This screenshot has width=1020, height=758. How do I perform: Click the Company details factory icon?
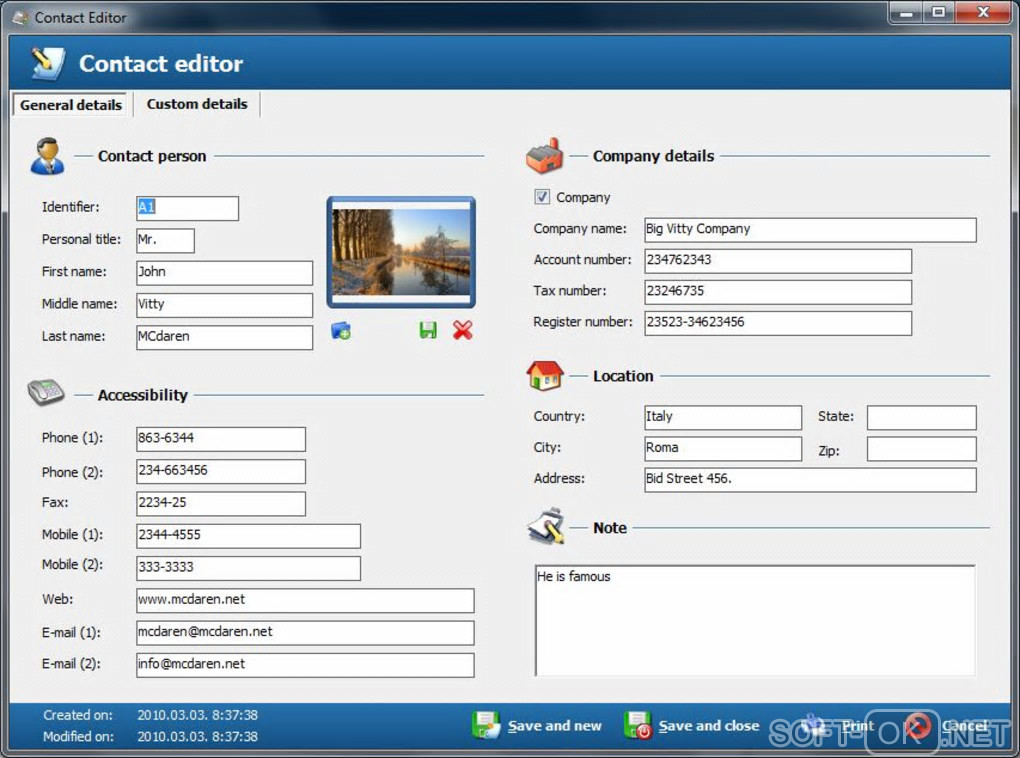pos(544,156)
